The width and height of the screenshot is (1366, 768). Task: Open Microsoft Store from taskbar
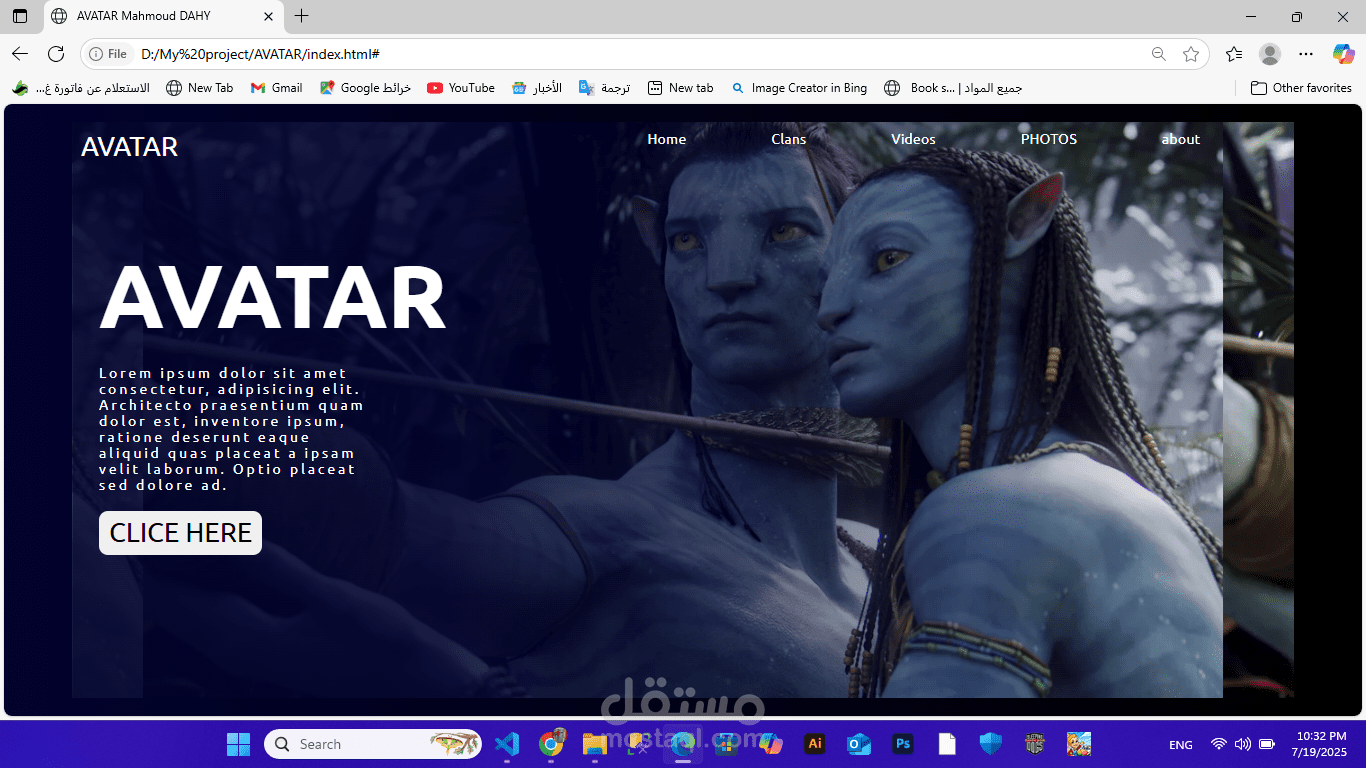pyautogui.click(x=725, y=744)
